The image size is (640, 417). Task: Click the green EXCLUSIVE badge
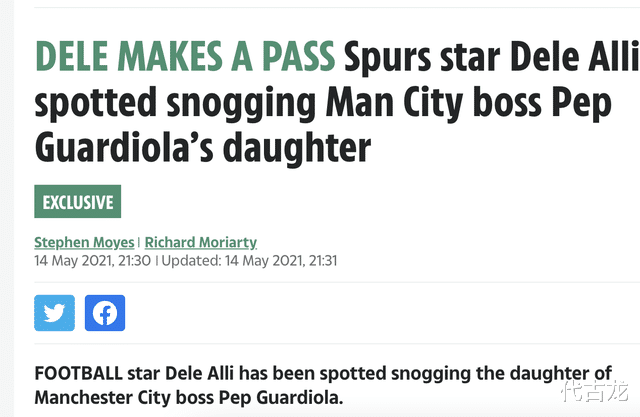click(x=78, y=202)
